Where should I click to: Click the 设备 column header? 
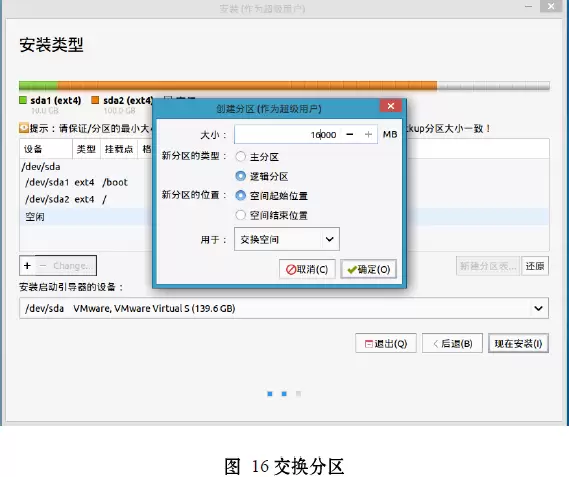pyautogui.click(x=46, y=149)
